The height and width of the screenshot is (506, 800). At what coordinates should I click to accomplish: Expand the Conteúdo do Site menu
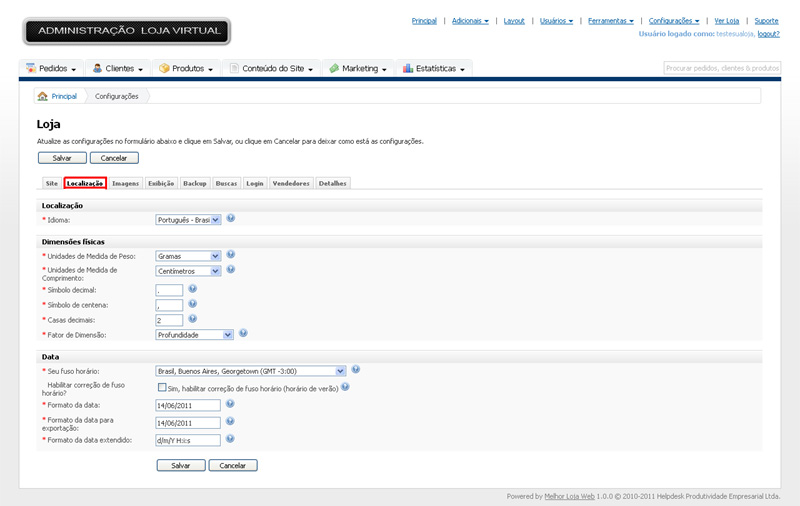(271, 68)
